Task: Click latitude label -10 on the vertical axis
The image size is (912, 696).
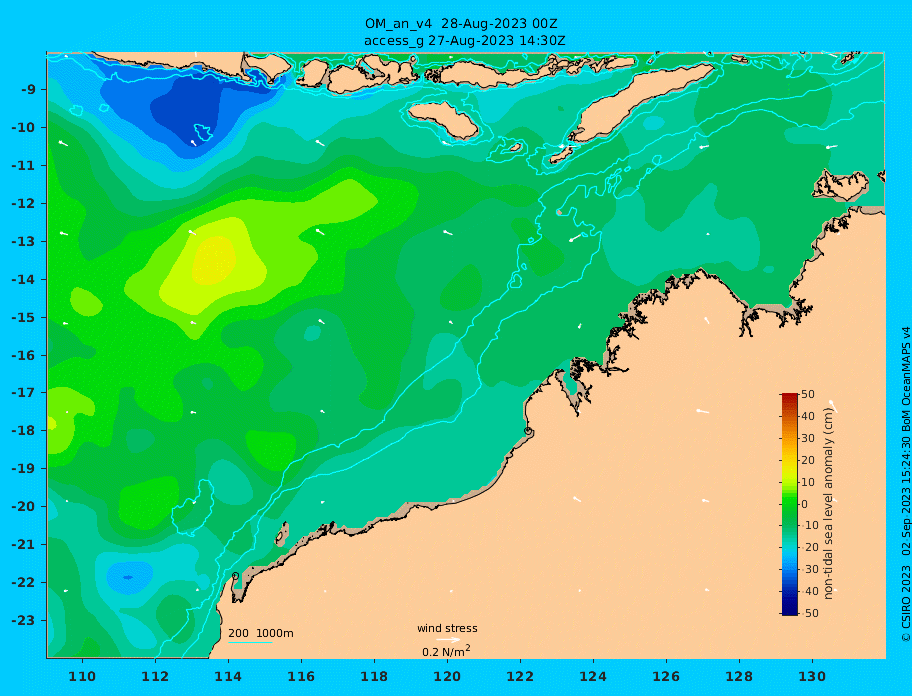Action: [x=24, y=127]
